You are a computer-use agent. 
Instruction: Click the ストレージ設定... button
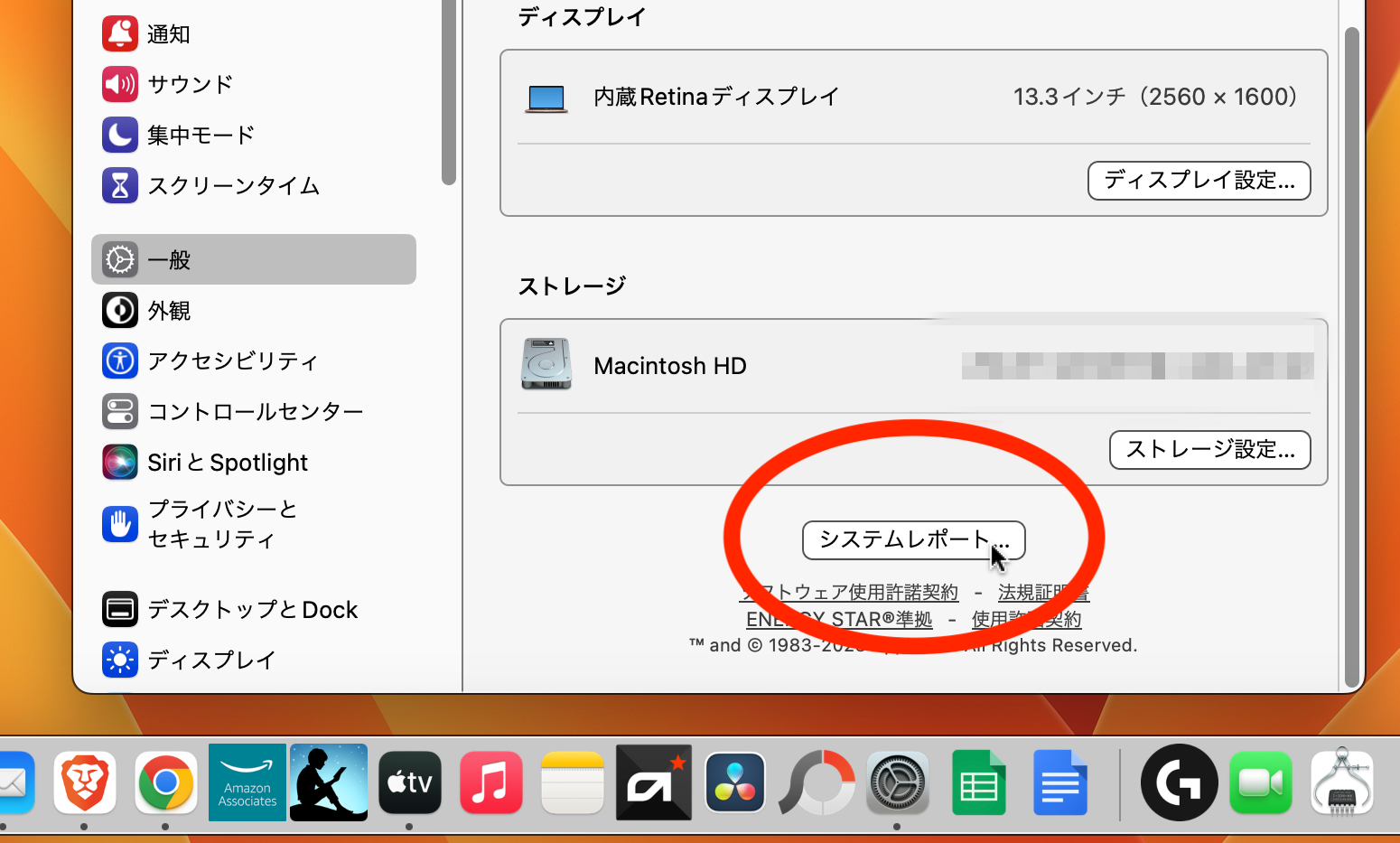coord(1209,450)
